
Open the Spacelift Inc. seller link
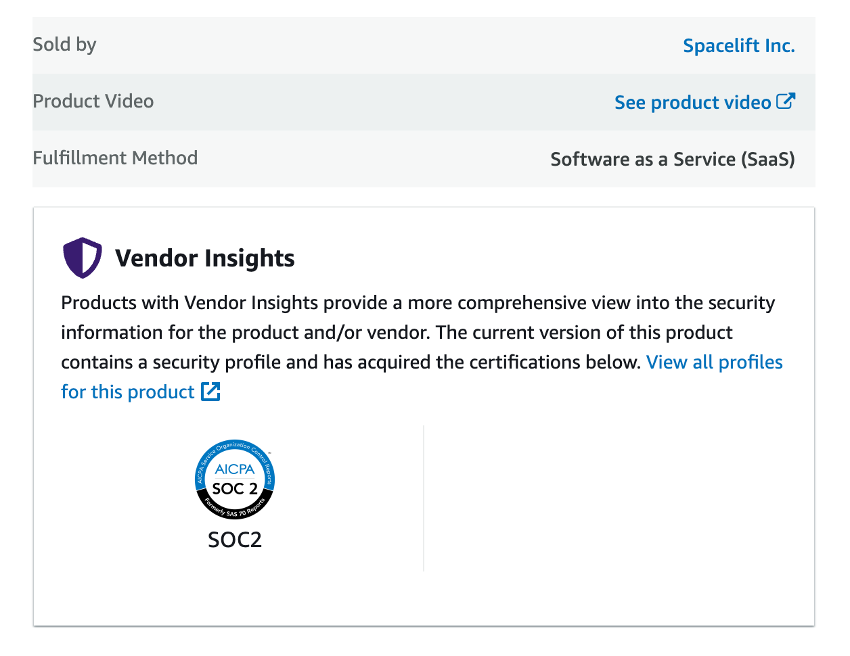[x=738, y=46]
